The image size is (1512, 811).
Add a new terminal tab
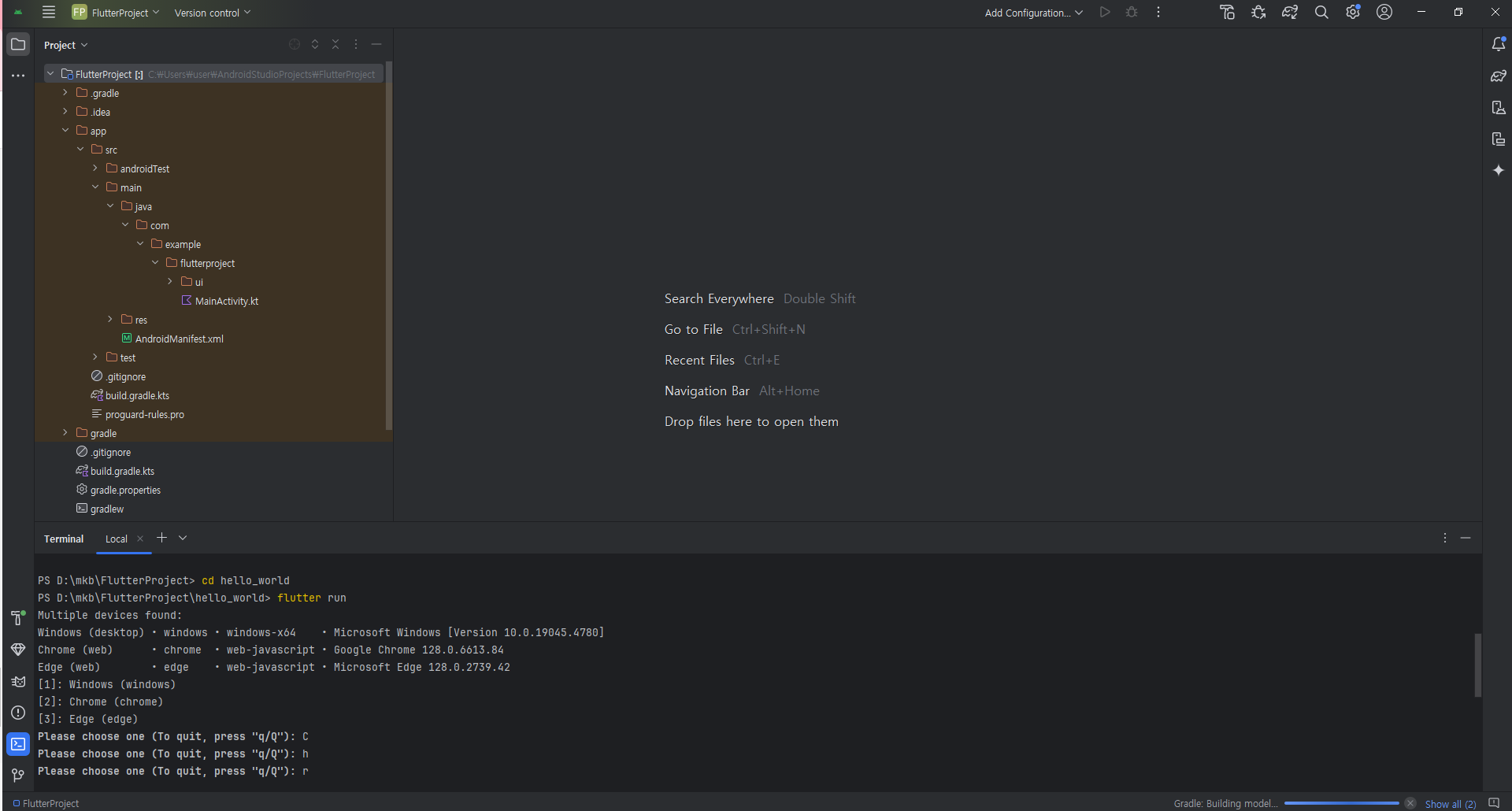pos(161,539)
